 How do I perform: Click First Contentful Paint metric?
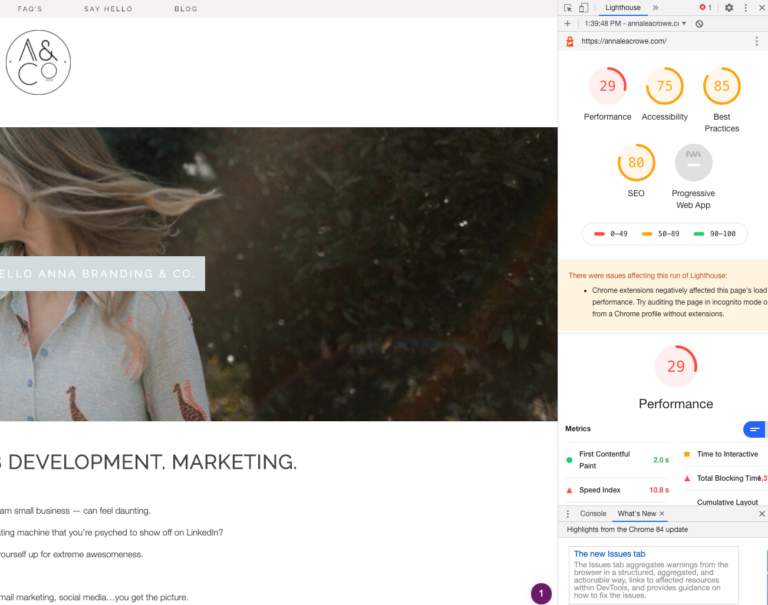point(618,460)
